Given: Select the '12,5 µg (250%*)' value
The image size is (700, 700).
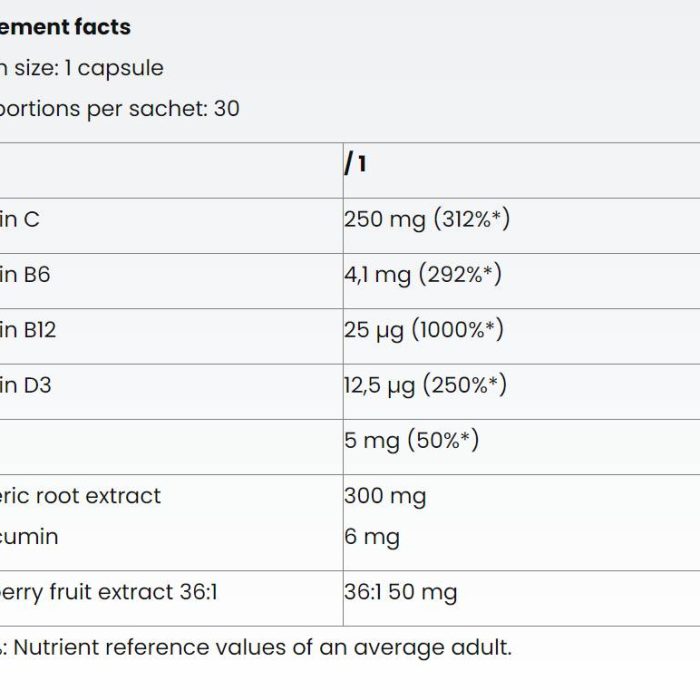Looking at the screenshot, I should pyautogui.click(x=425, y=385).
